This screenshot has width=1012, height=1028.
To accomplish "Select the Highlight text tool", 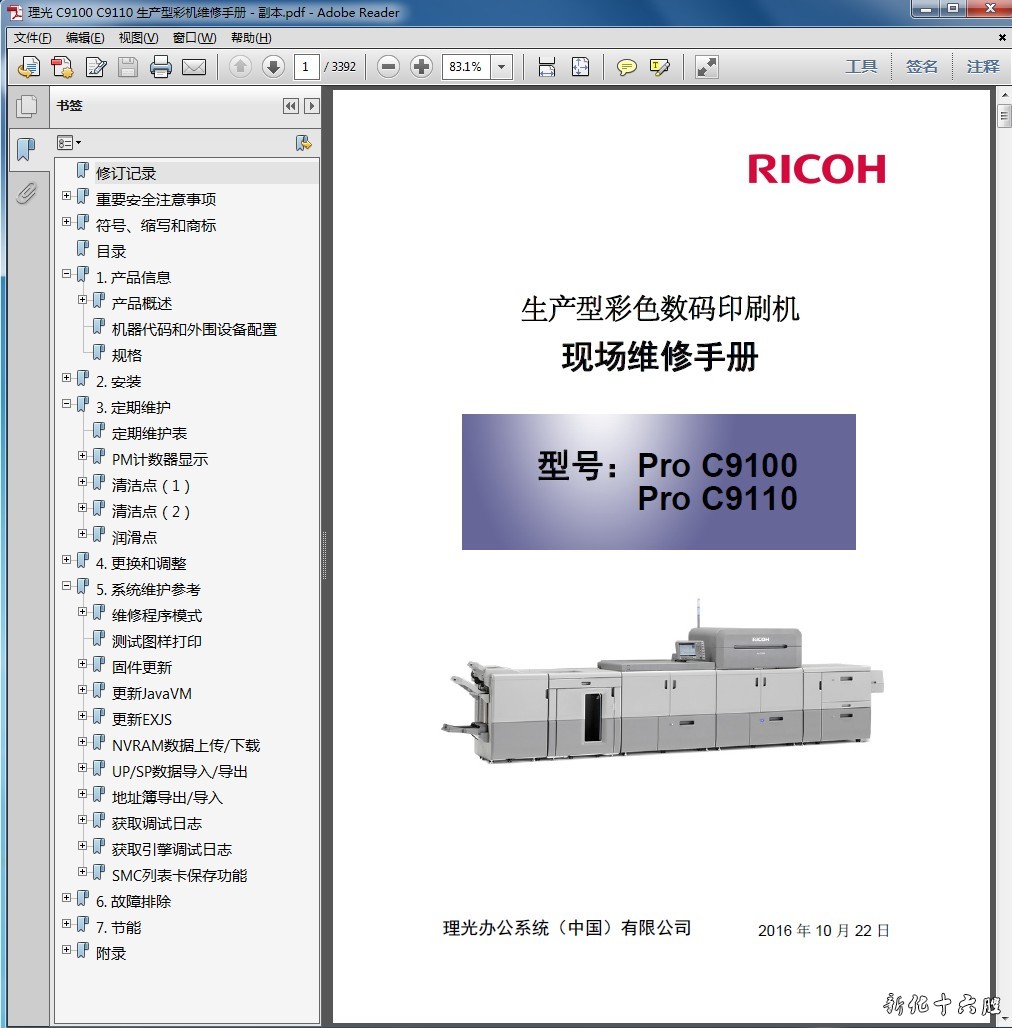I will point(659,67).
